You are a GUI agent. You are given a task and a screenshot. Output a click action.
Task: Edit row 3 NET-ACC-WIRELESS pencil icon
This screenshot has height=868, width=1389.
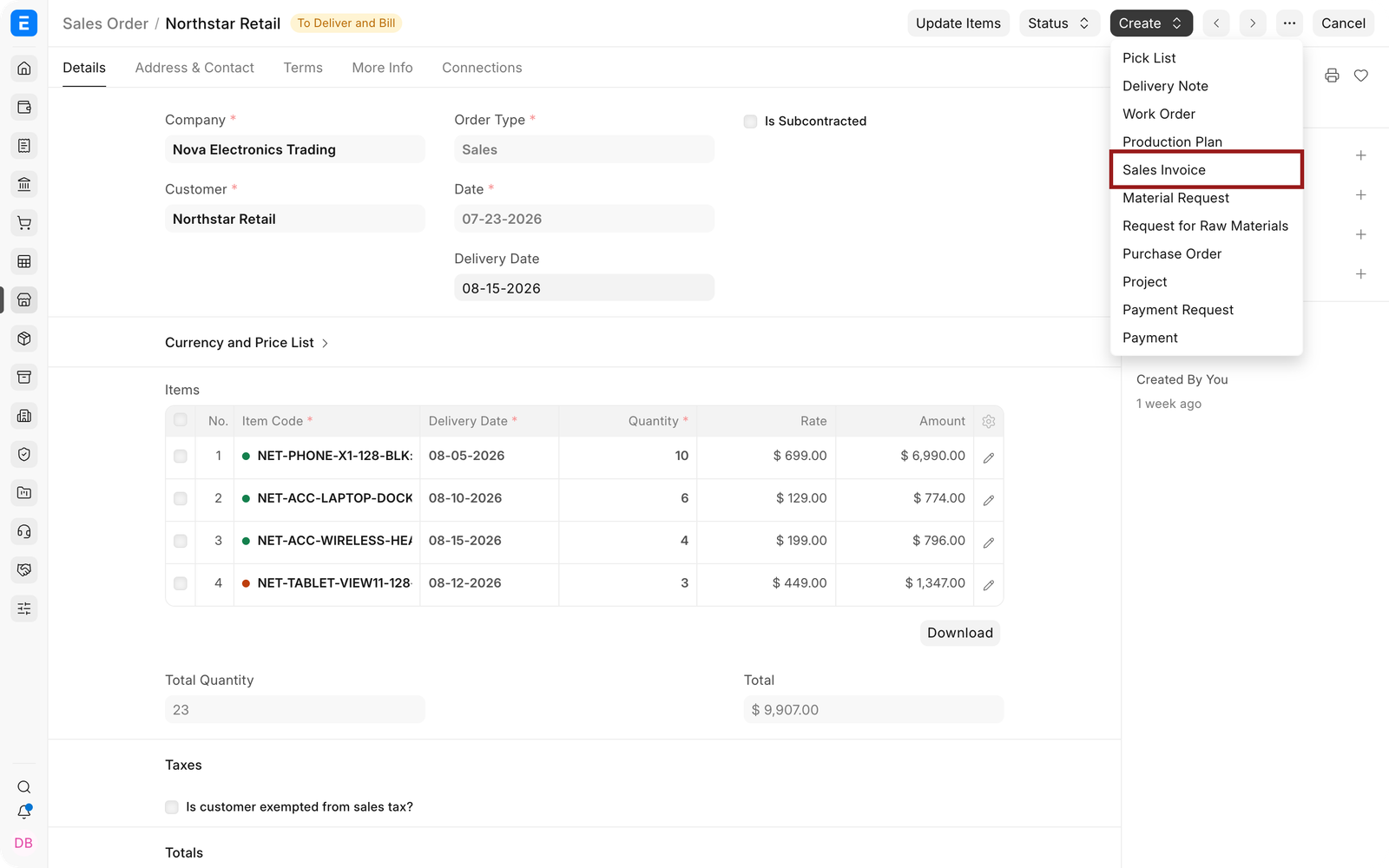pyautogui.click(x=989, y=542)
